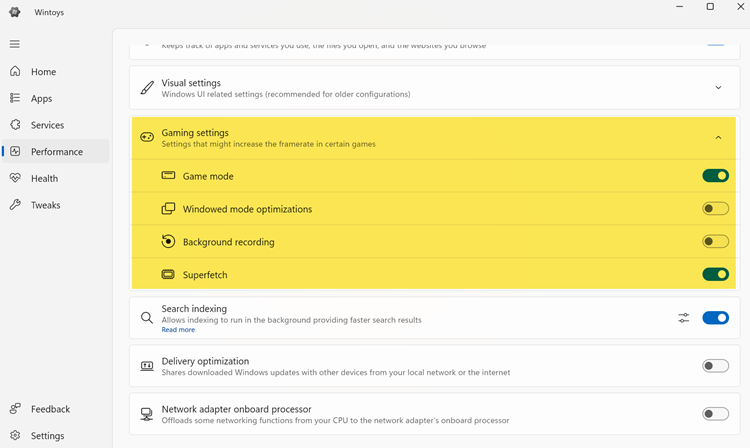Image resolution: width=750 pixels, height=448 pixels.
Task: Disable the Superfetch toggle
Action: pos(715,275)
